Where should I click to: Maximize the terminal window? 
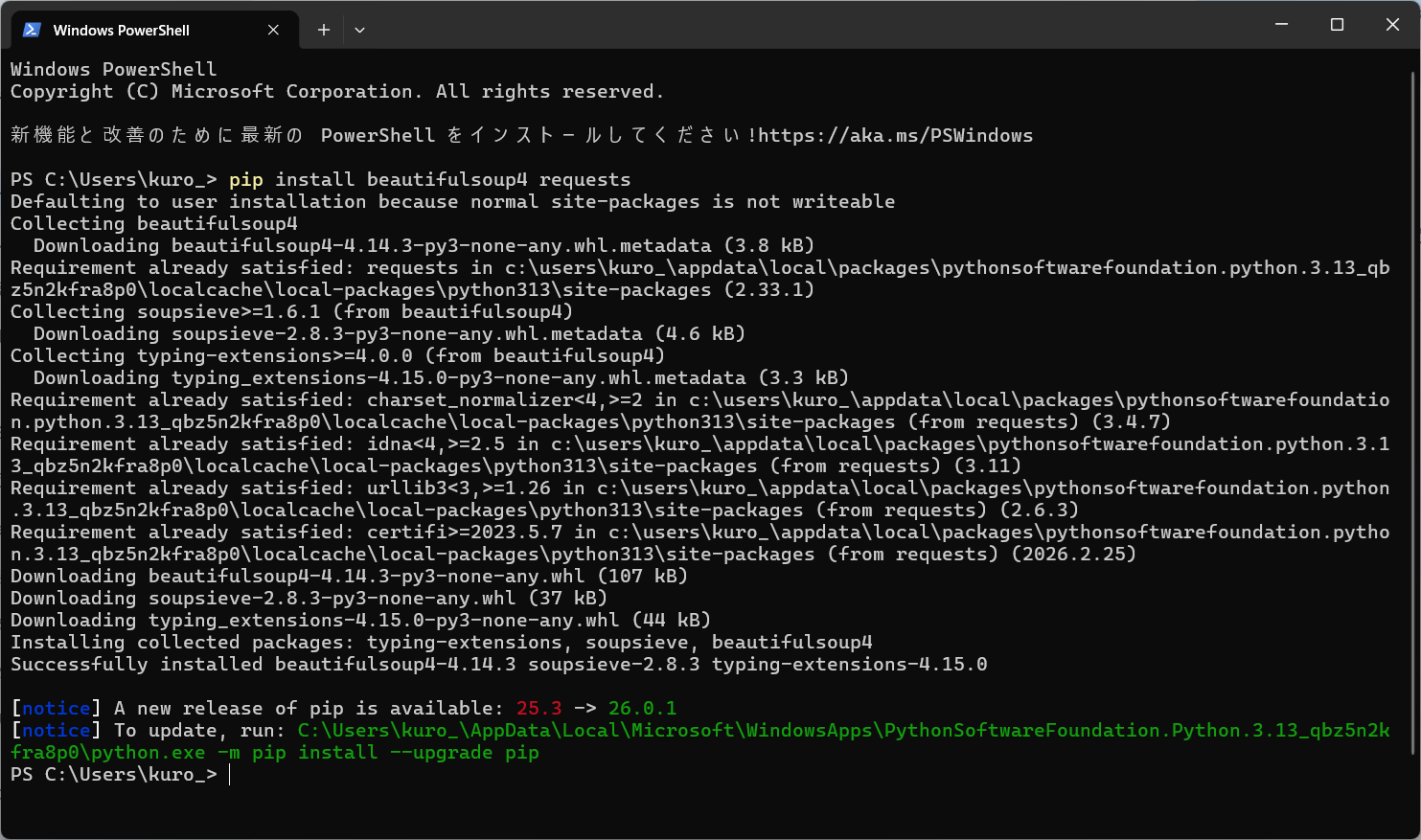pos(1337,25)
